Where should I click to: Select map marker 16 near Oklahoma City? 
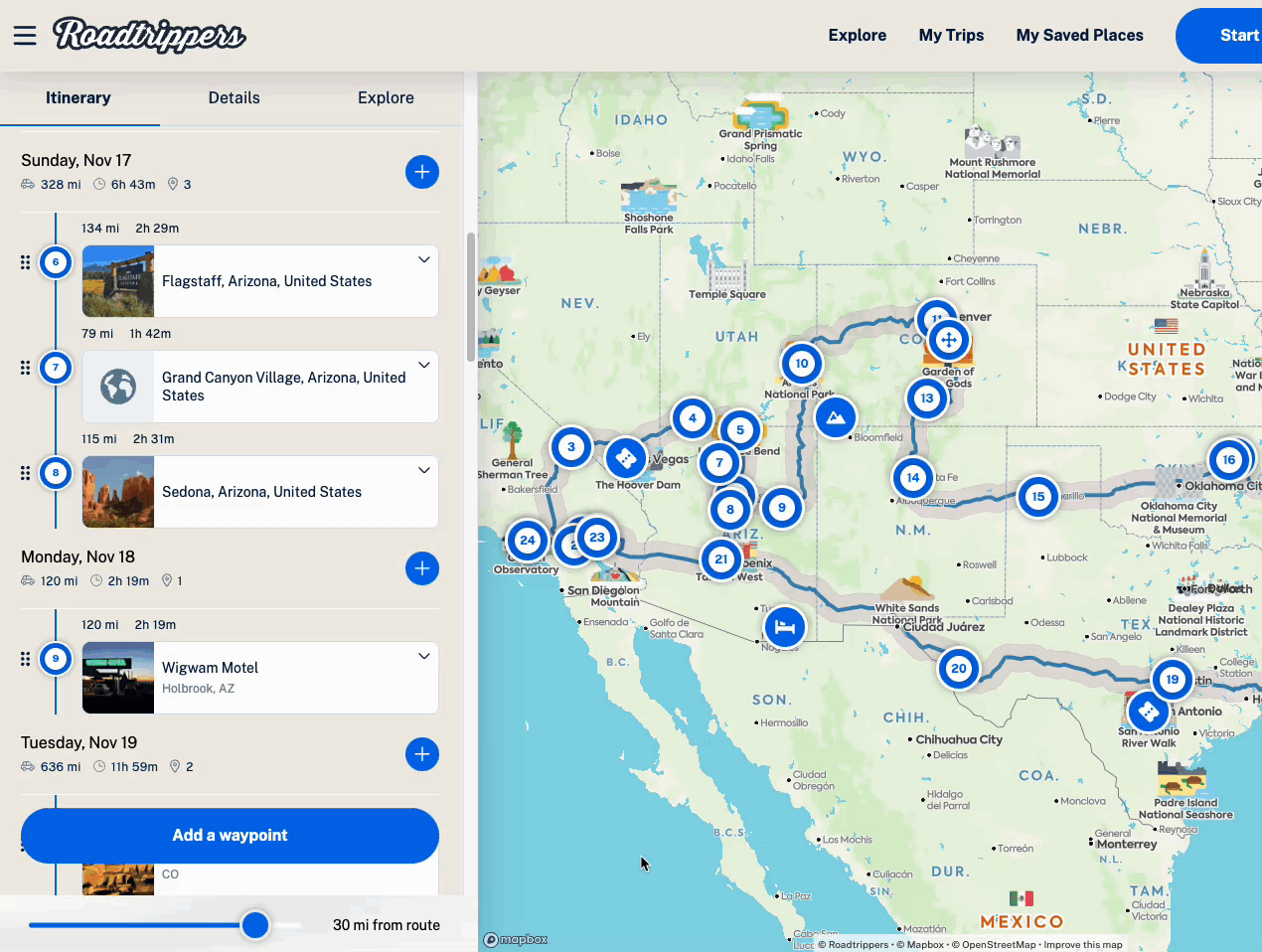[x=1229, y=460]
